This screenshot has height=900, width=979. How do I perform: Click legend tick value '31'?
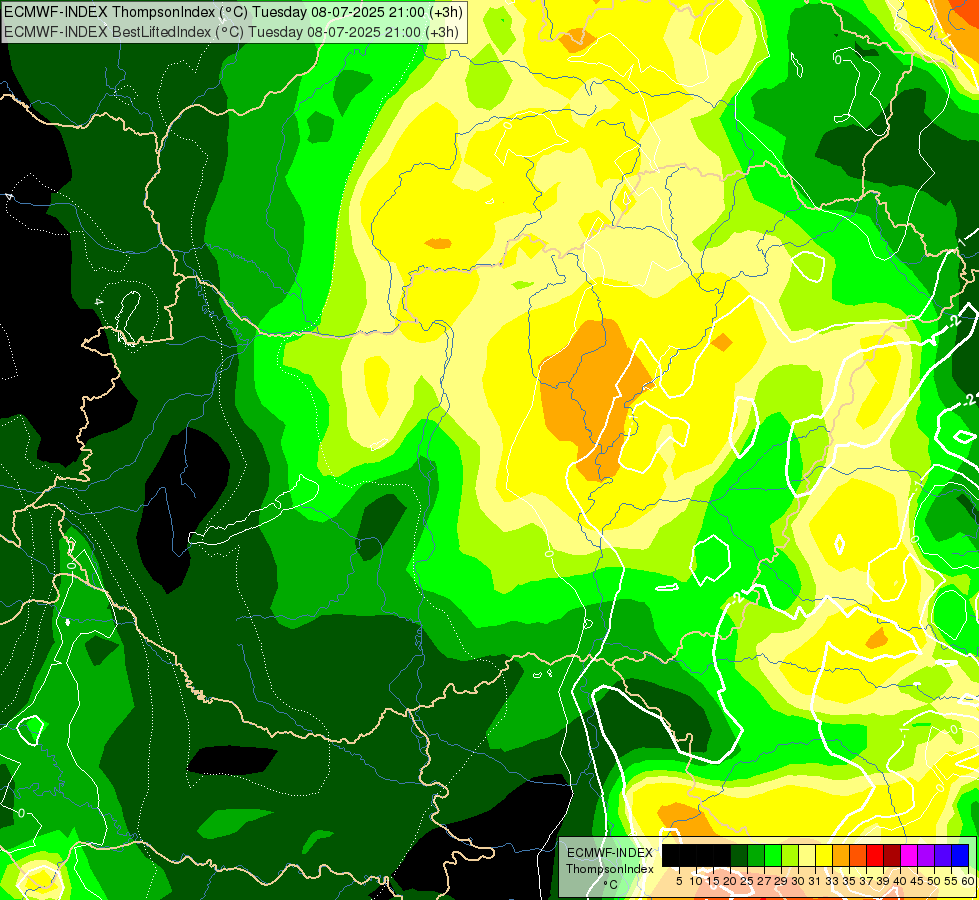pyautogui.click(x=815, y=881)
